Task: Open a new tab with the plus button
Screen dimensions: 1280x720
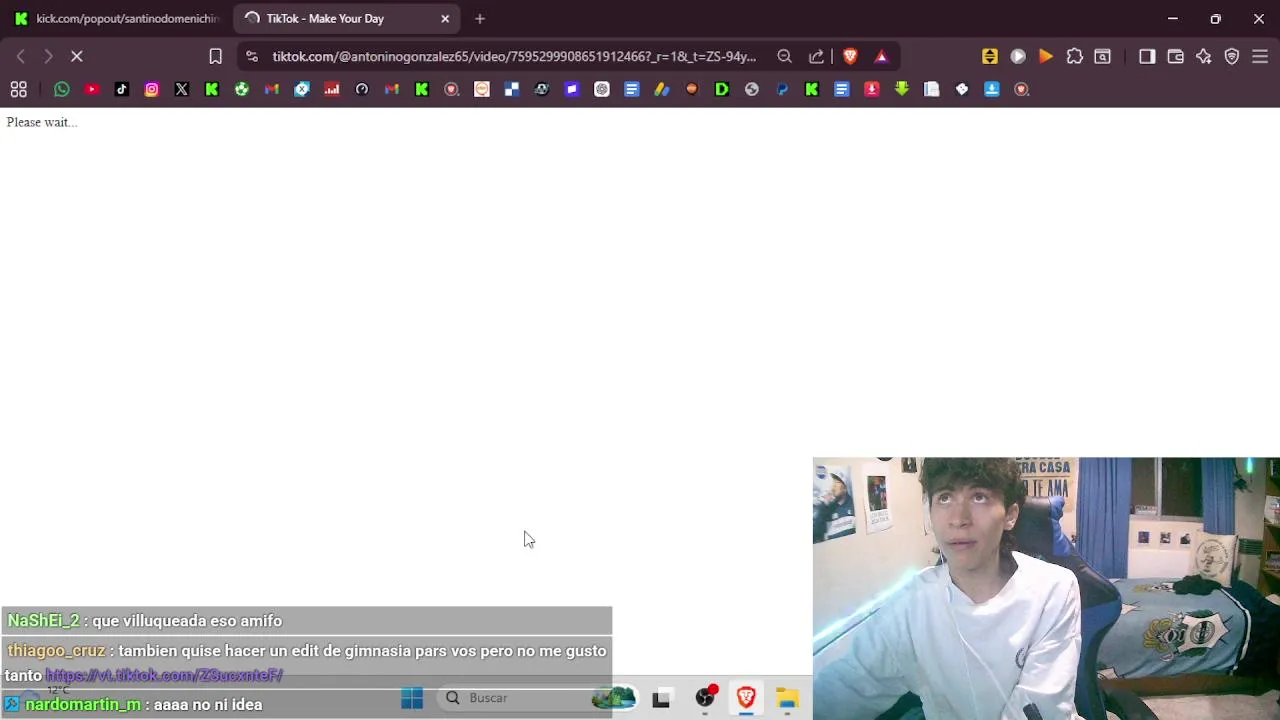Action: pos(480,18)
